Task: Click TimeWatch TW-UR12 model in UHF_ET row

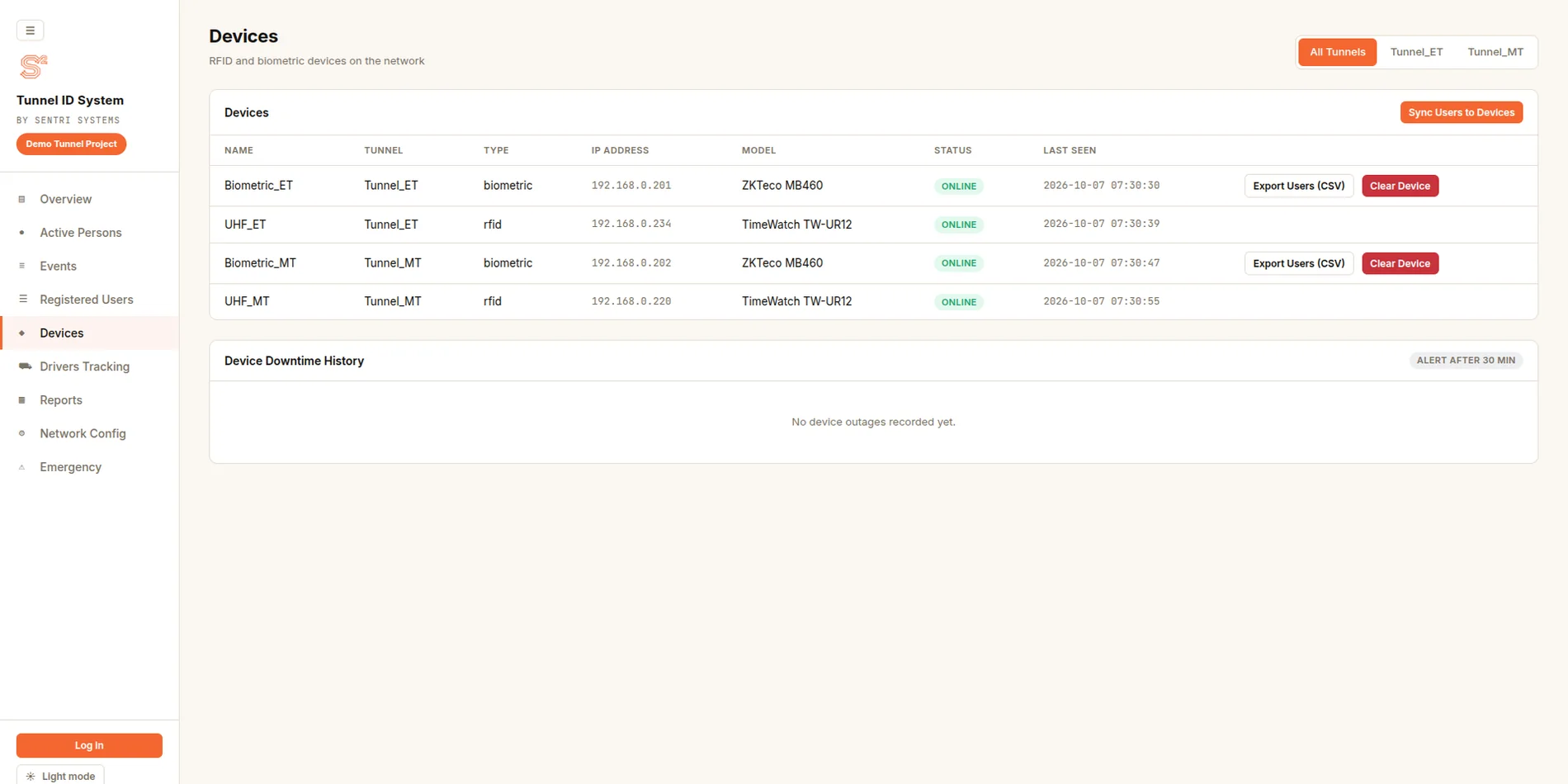Action: (x=796, y=224)
